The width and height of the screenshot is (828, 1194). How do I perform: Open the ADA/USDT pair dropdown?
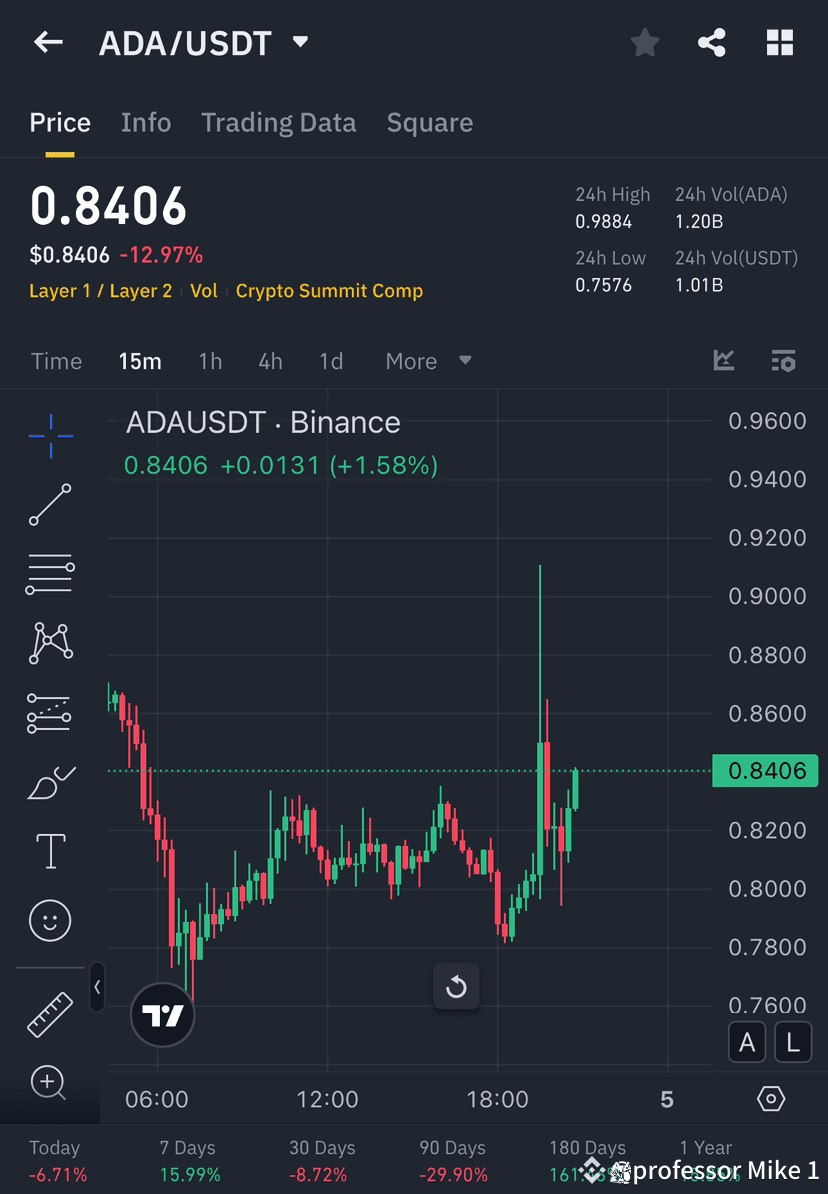299,42
